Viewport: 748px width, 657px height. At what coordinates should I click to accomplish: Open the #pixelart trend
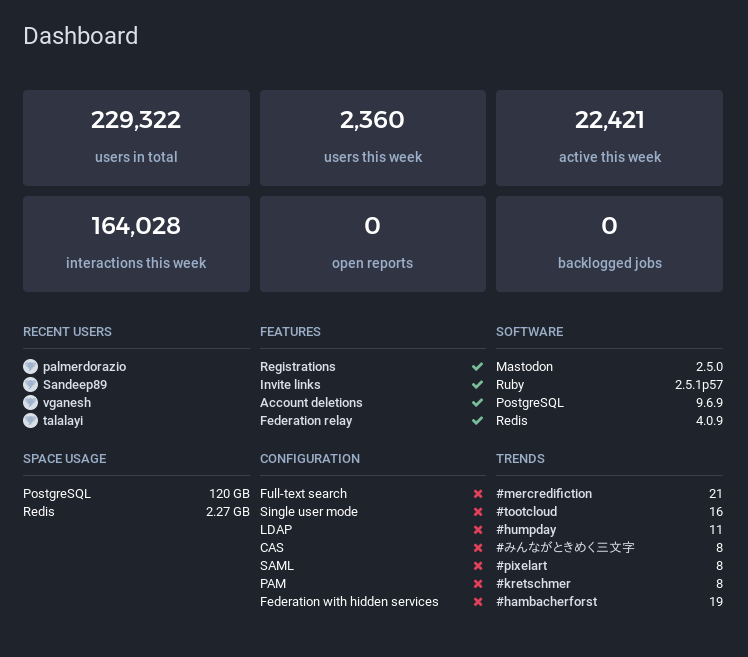[x=521, y=566]
